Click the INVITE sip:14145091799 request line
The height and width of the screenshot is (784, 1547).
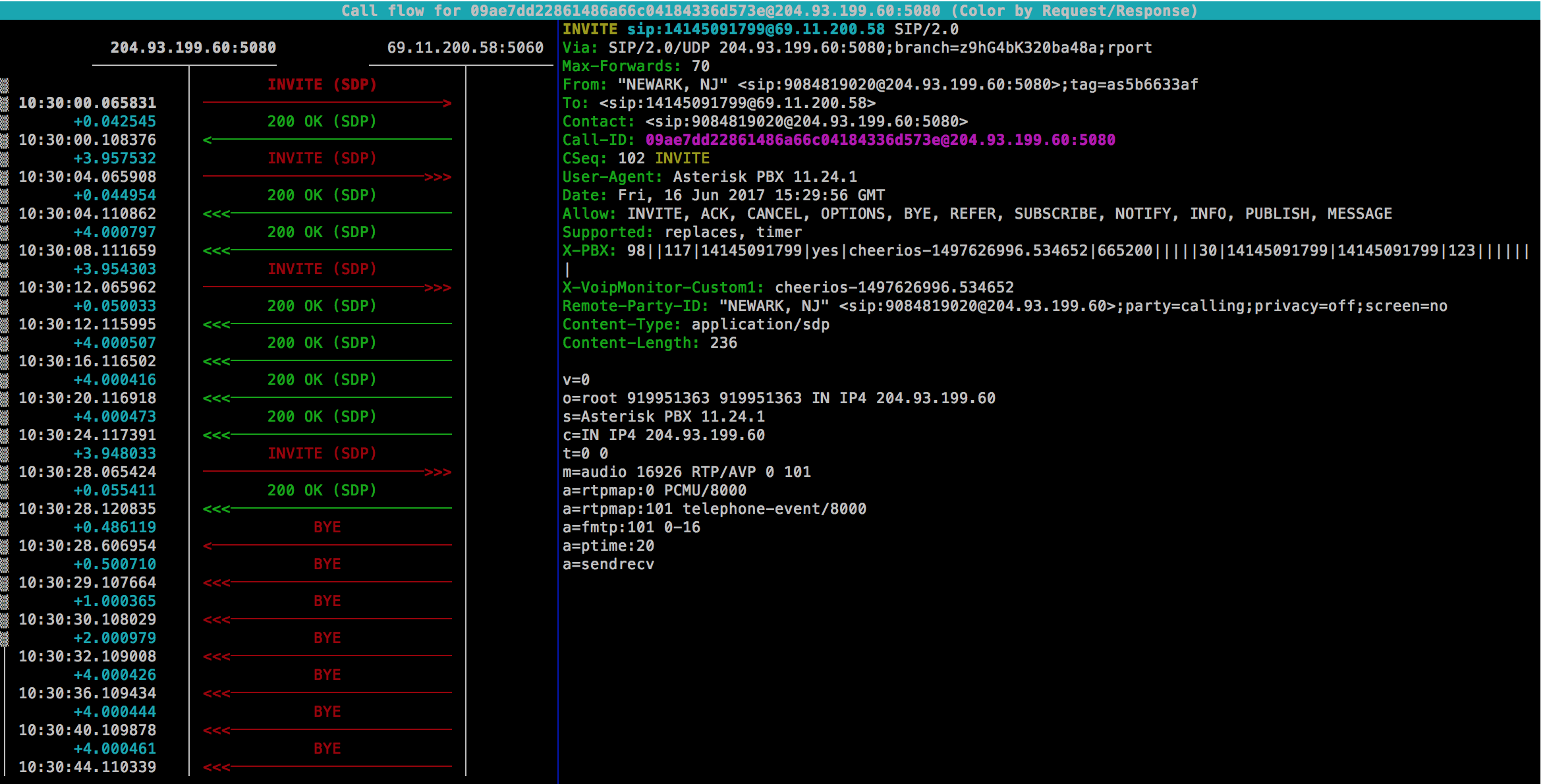760,29
